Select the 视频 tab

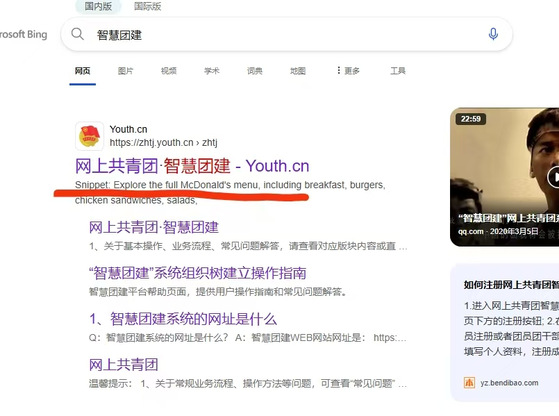click(169, 71)
